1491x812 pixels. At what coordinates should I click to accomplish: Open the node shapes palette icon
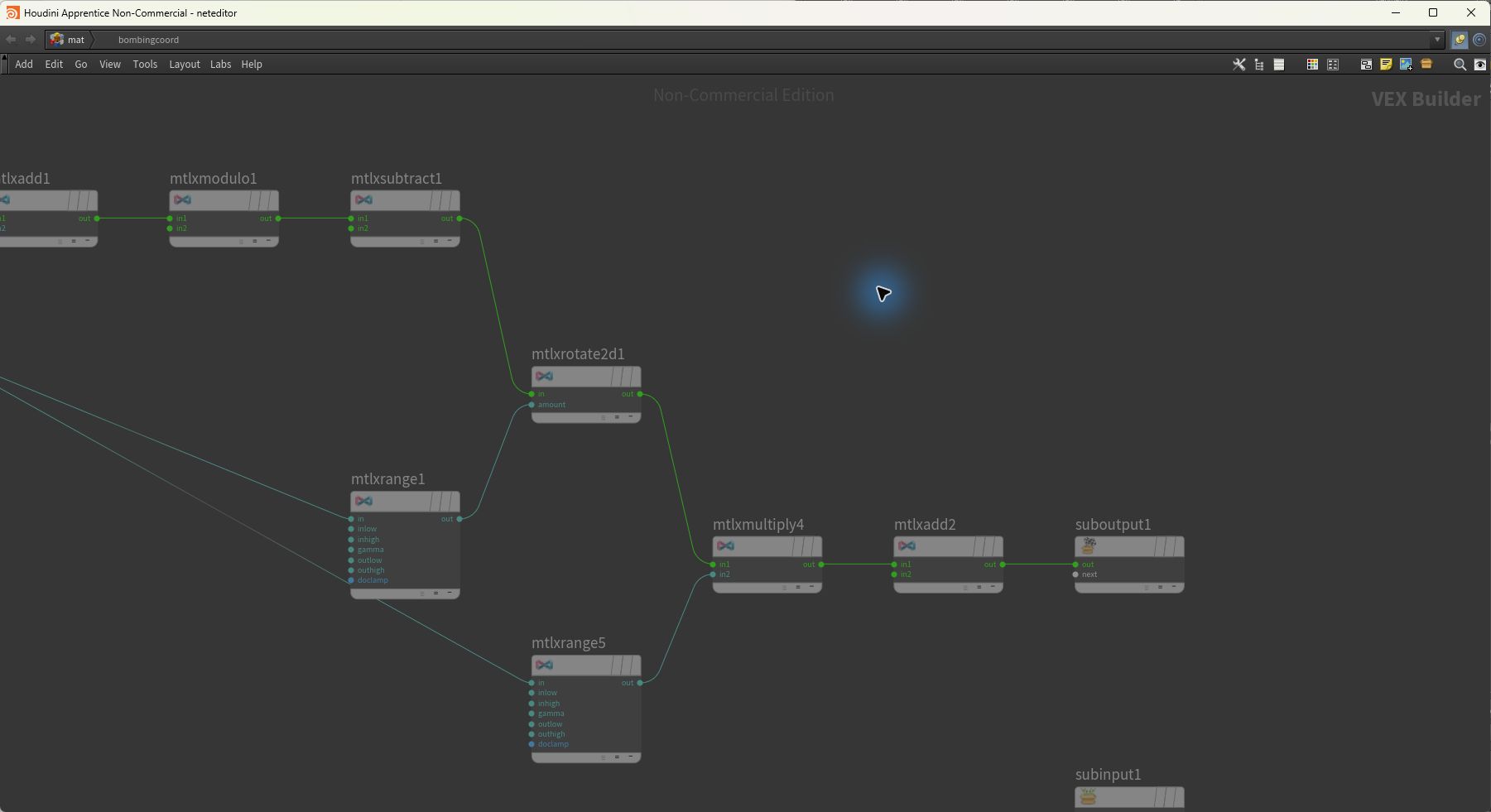[1333, 65]
